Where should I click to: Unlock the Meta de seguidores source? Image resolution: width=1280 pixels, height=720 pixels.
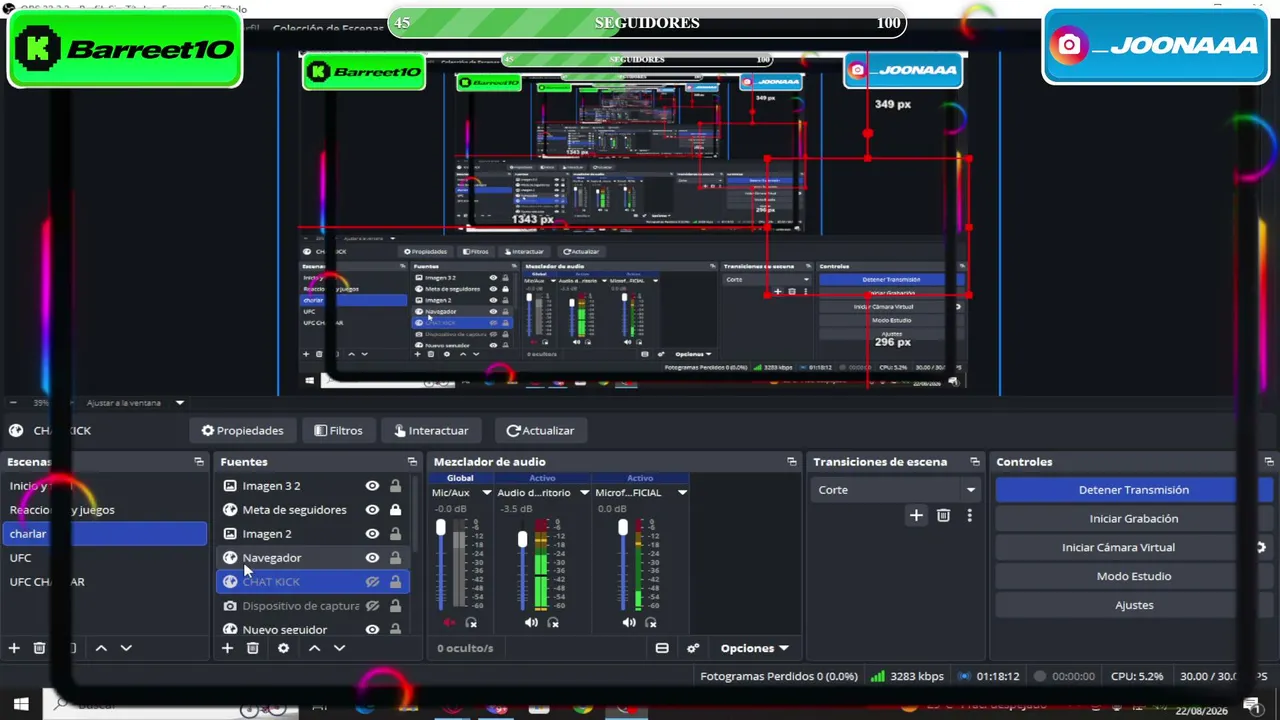(x=395, y=510)
